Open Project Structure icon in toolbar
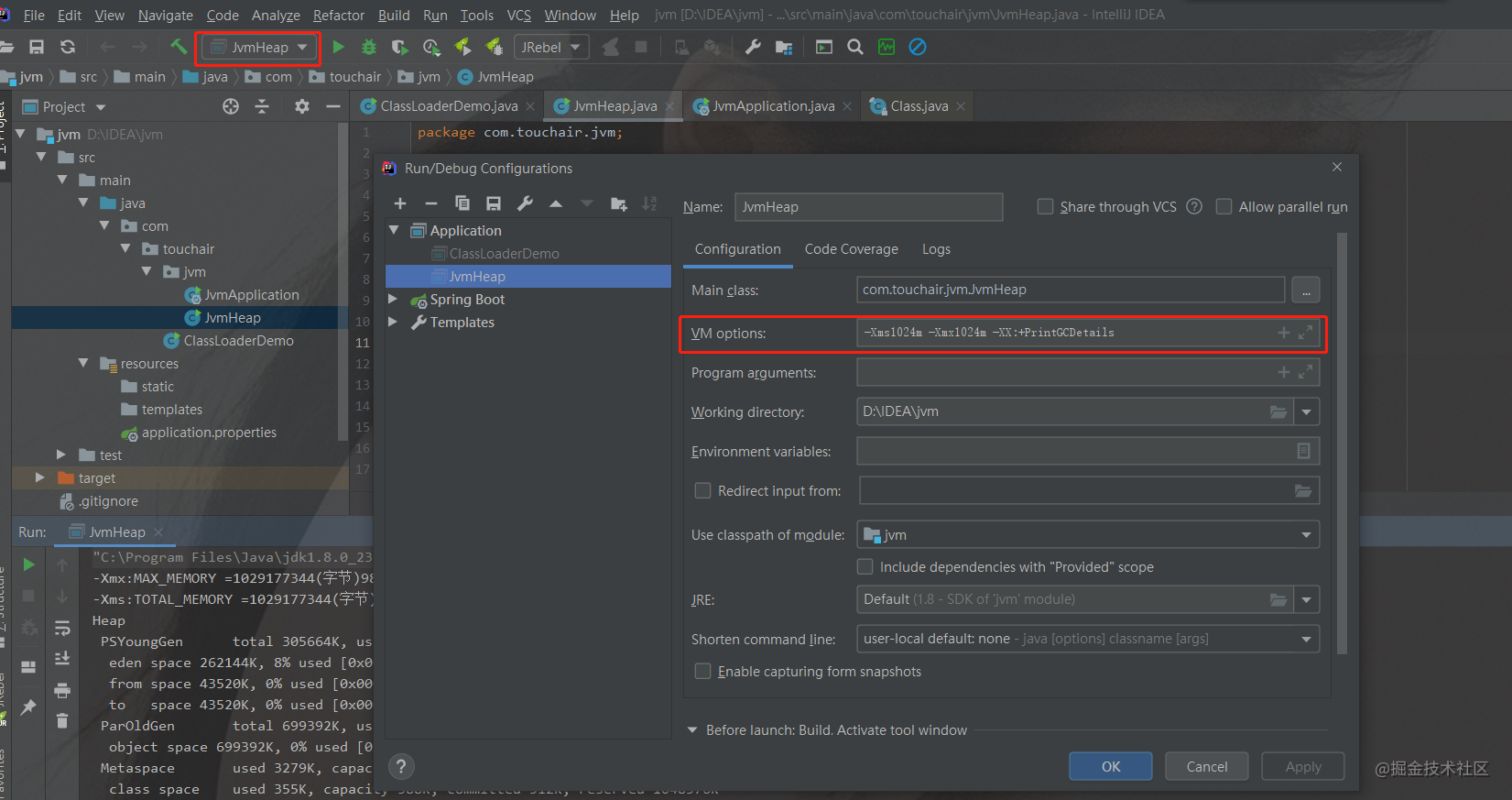The width and height of the screenshot is (1512, 800). [784, 47]
